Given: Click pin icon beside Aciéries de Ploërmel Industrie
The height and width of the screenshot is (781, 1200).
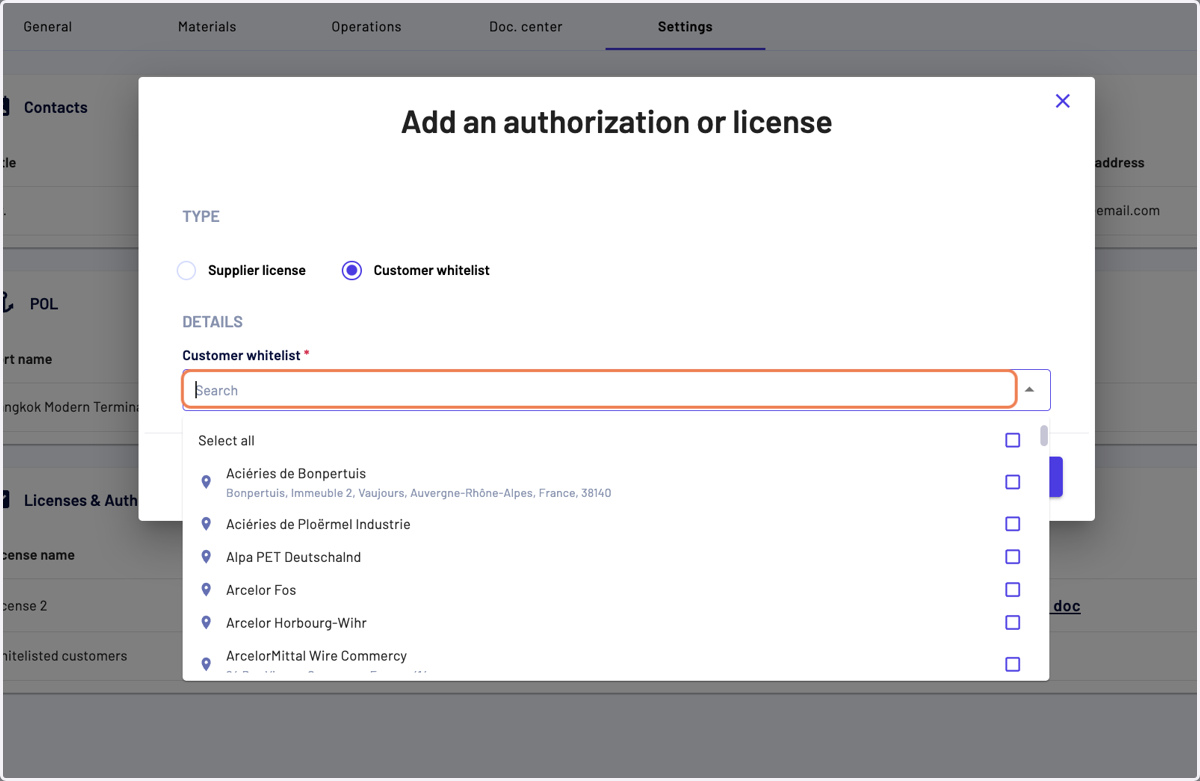Looking at the screenshot, I should (x=206, y=524).
